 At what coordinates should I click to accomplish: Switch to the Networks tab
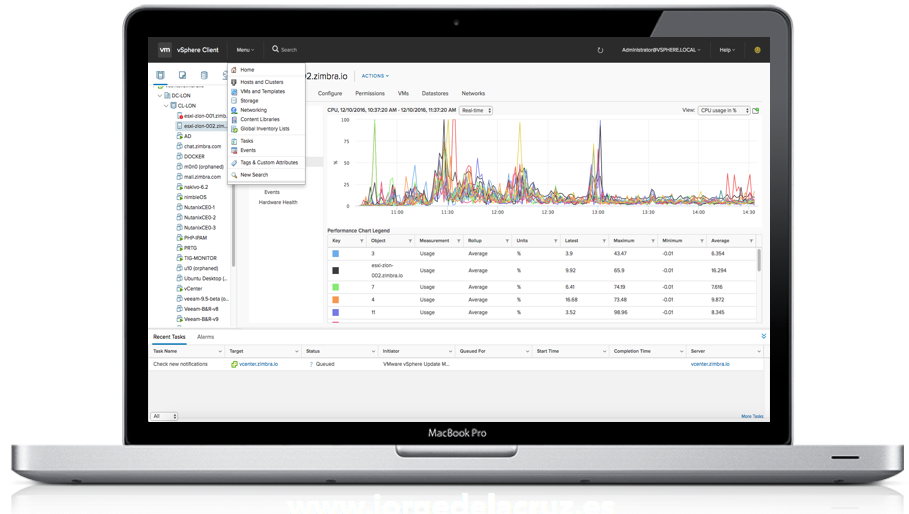coord(473,93)
